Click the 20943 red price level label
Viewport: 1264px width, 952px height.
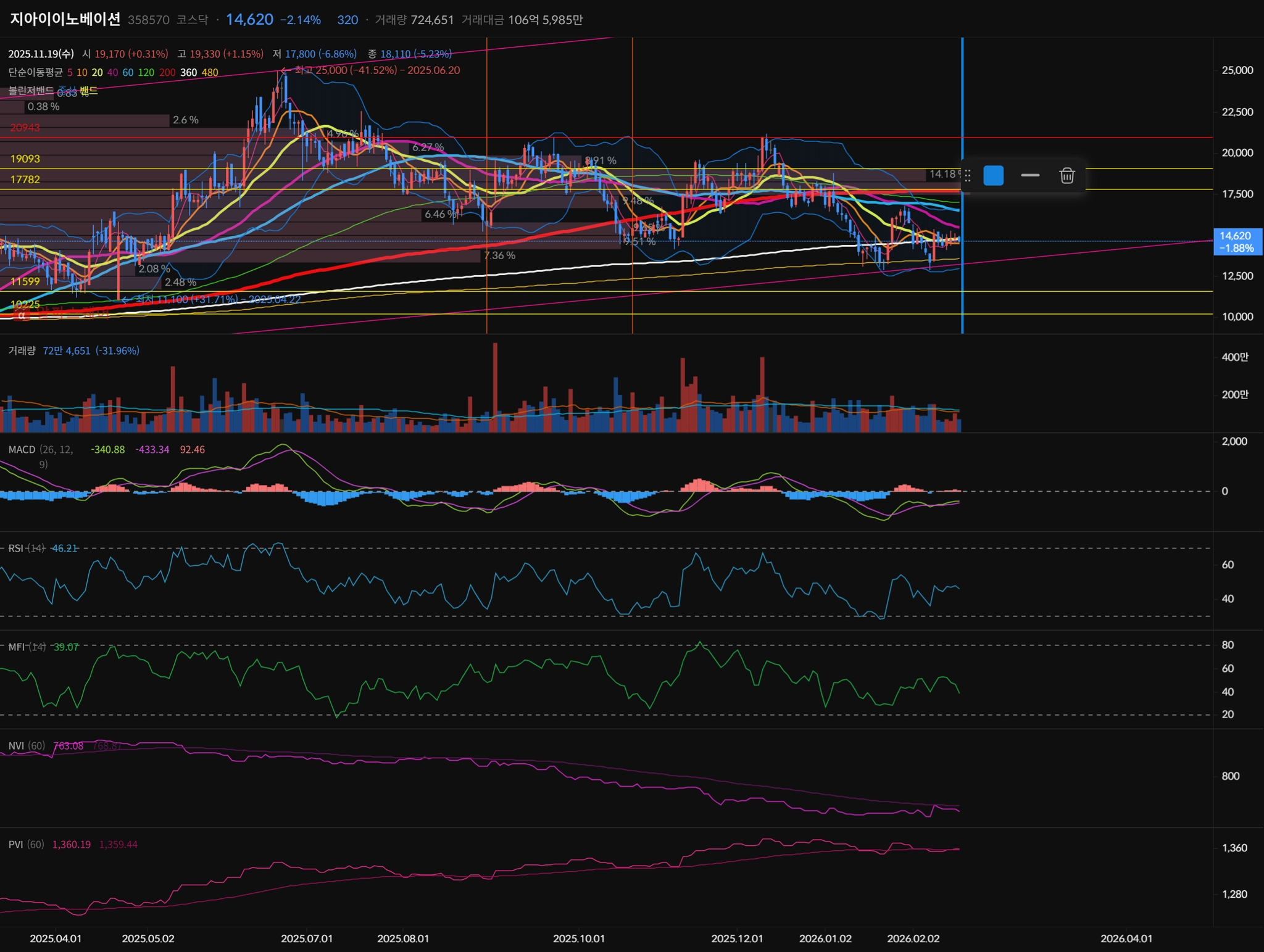[x=25, y=128]
